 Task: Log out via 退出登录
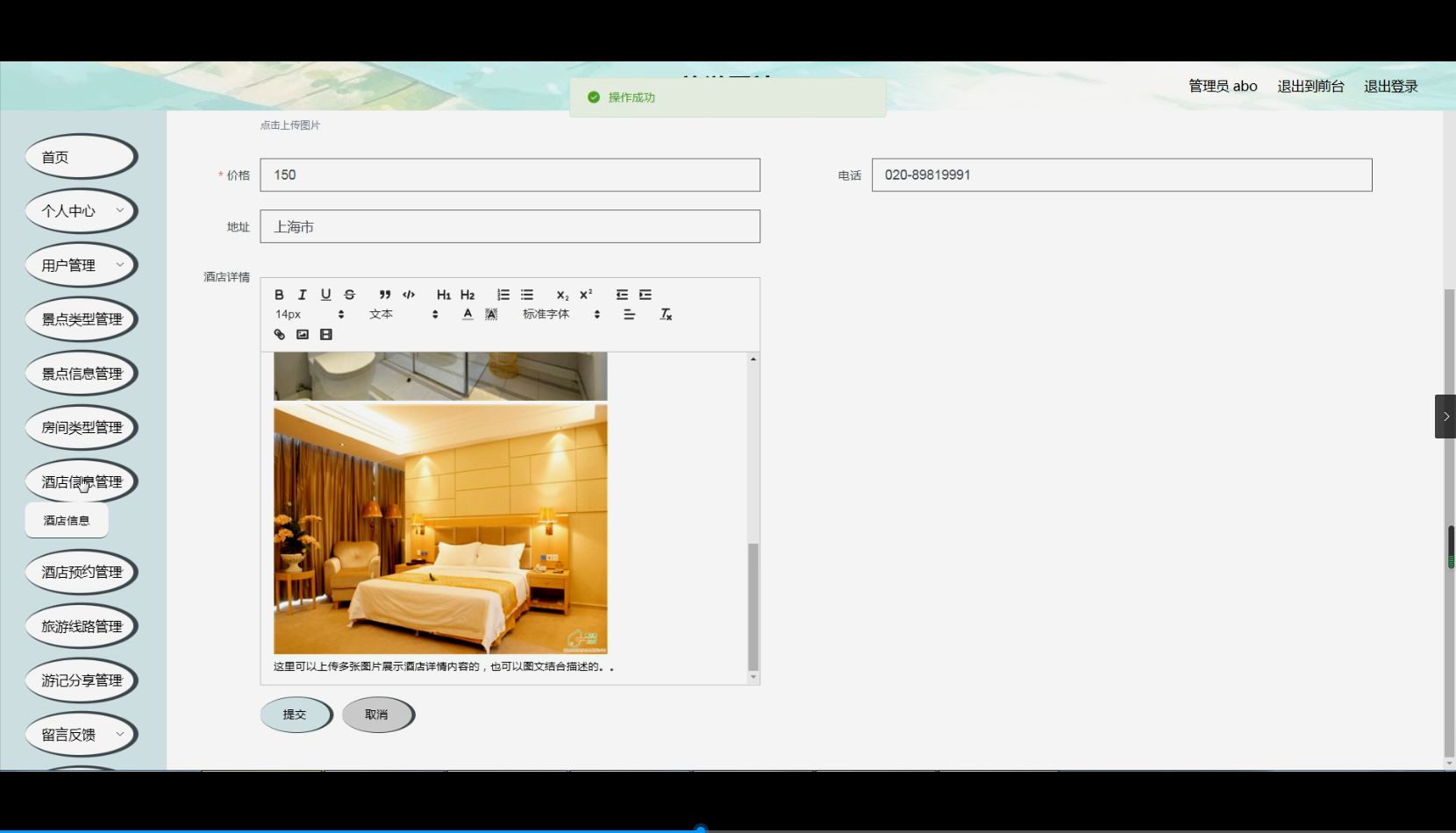click(1391, 86)
